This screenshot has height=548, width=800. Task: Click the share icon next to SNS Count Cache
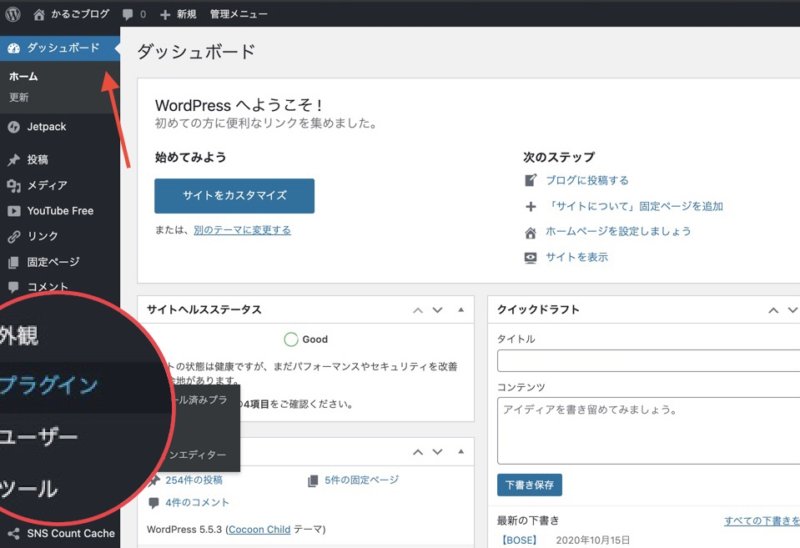click(x=14, y=534)
